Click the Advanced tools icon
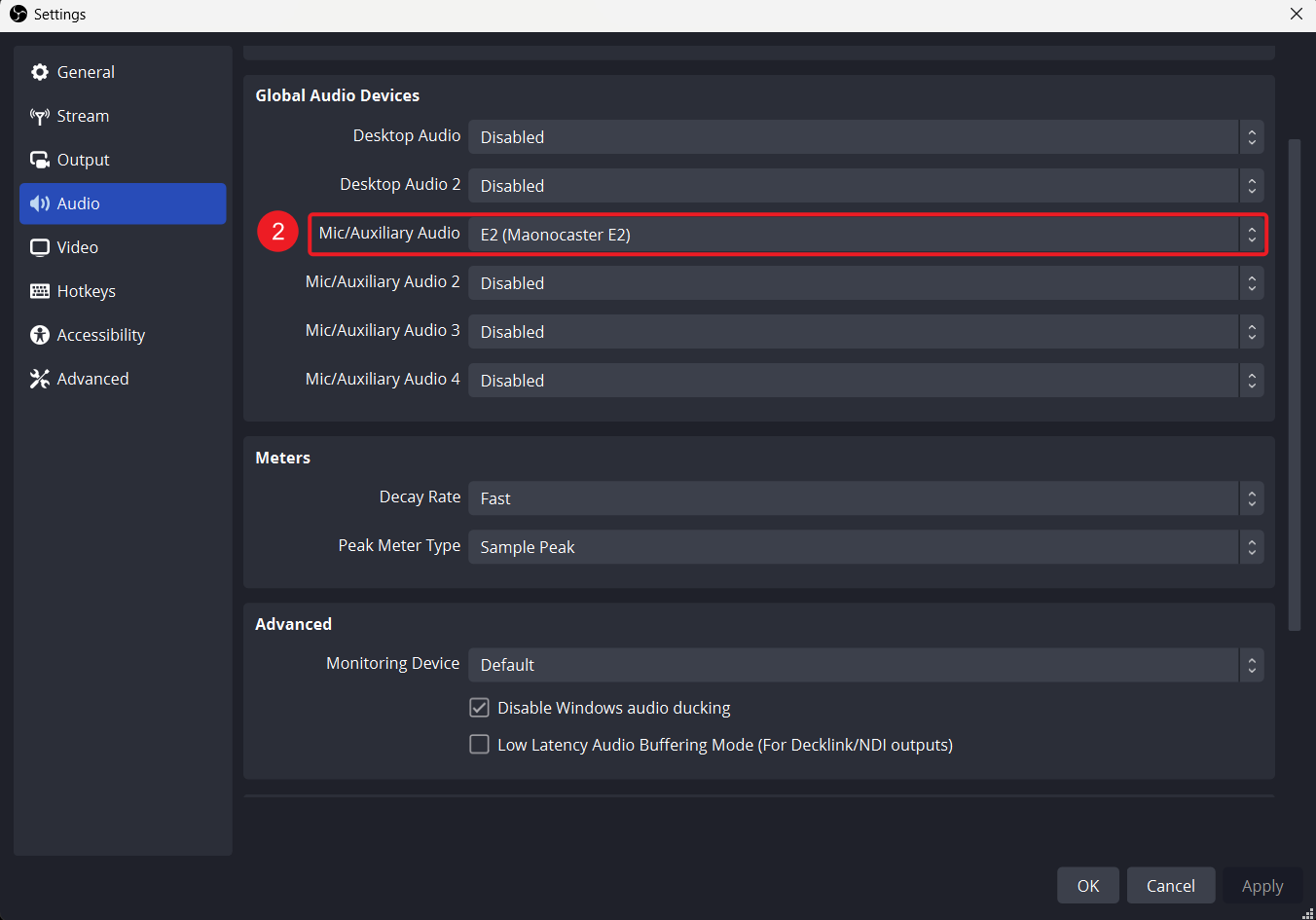 39,378
